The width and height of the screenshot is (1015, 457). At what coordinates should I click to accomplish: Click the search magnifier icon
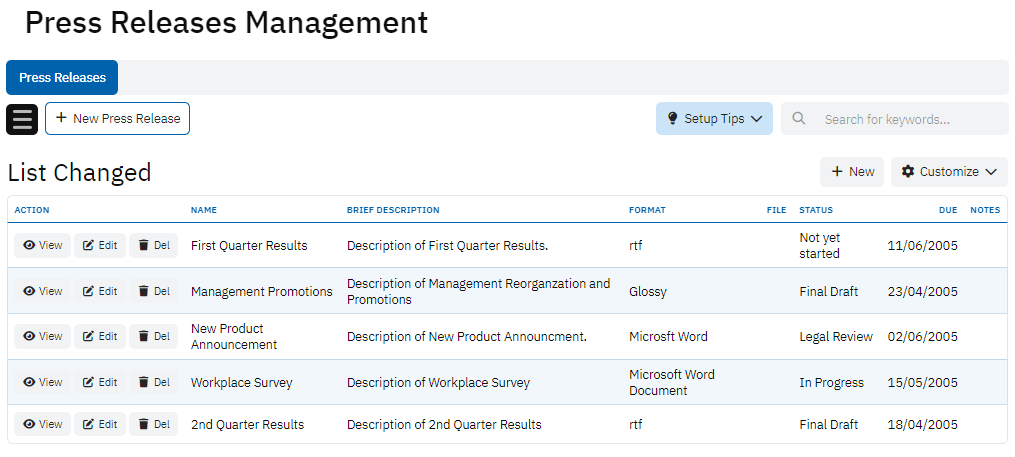coord(799,119)
